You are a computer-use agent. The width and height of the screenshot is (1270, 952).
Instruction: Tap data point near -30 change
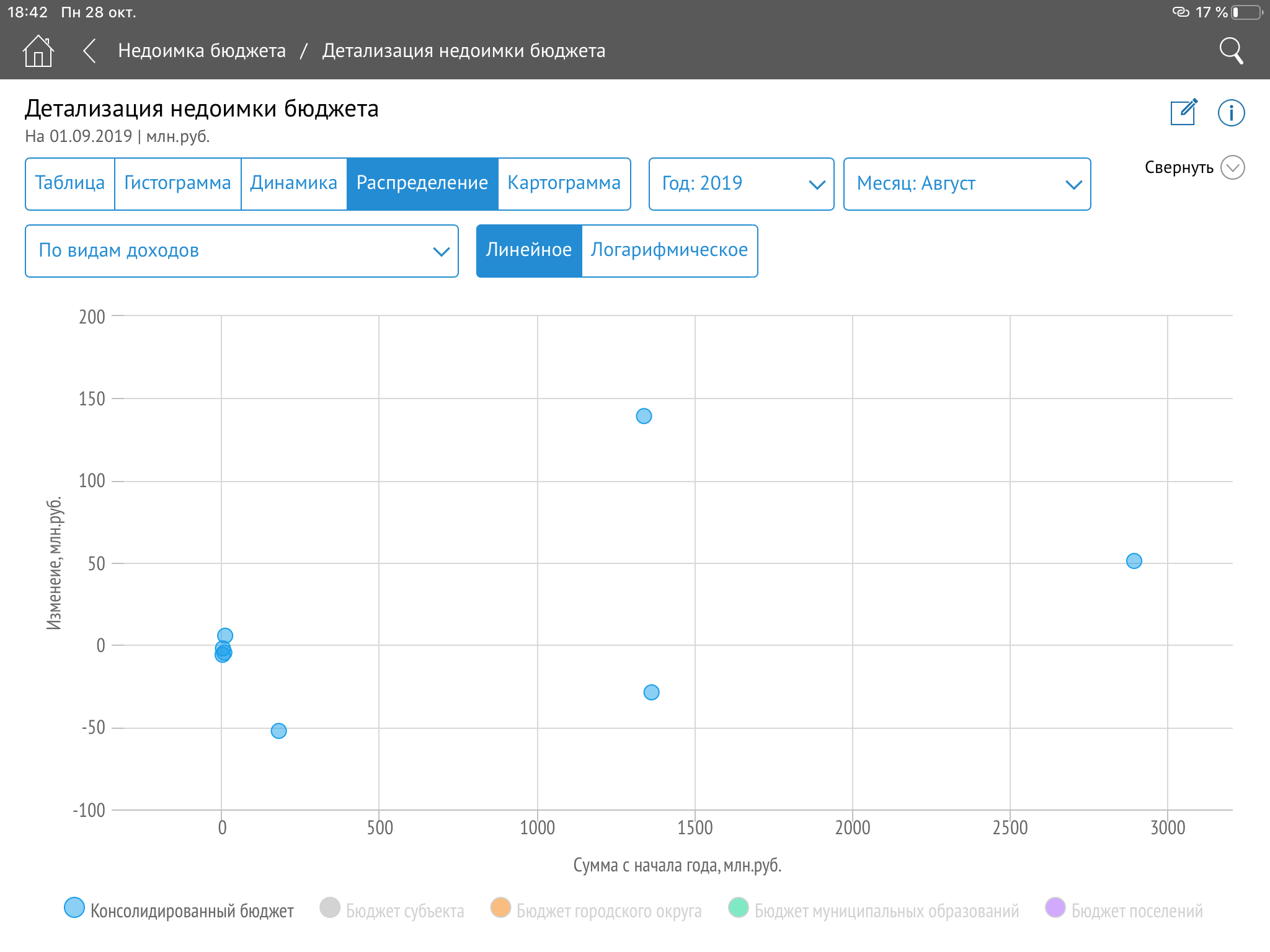651,692
